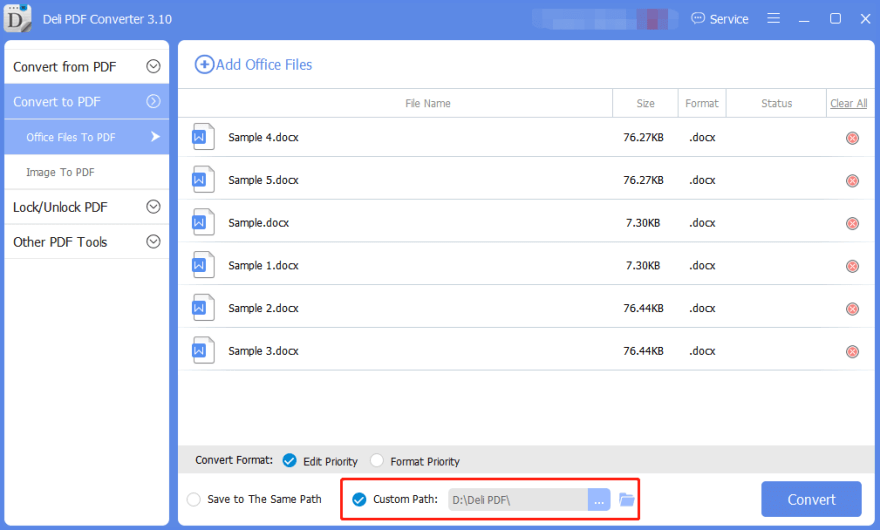Click the 76.44KB size of Sample 3.docx
This screenshot has height=530, width=880.
(643, 351)
